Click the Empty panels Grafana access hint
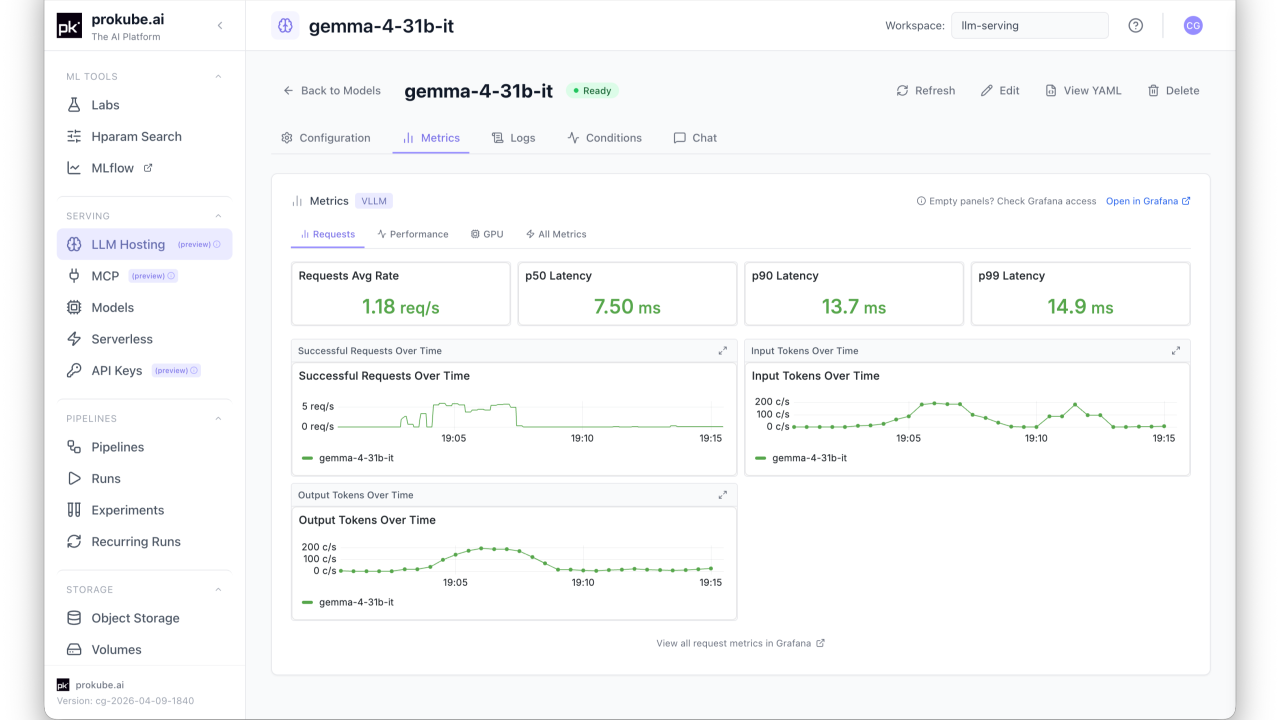 (x=1006, y=201)
